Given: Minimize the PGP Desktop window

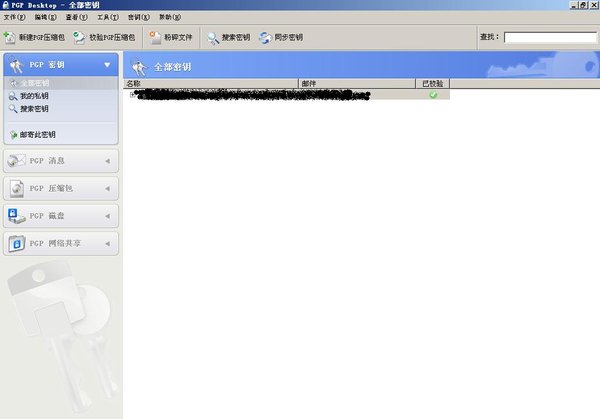Looking at the screenshot, I should point(574,5).
